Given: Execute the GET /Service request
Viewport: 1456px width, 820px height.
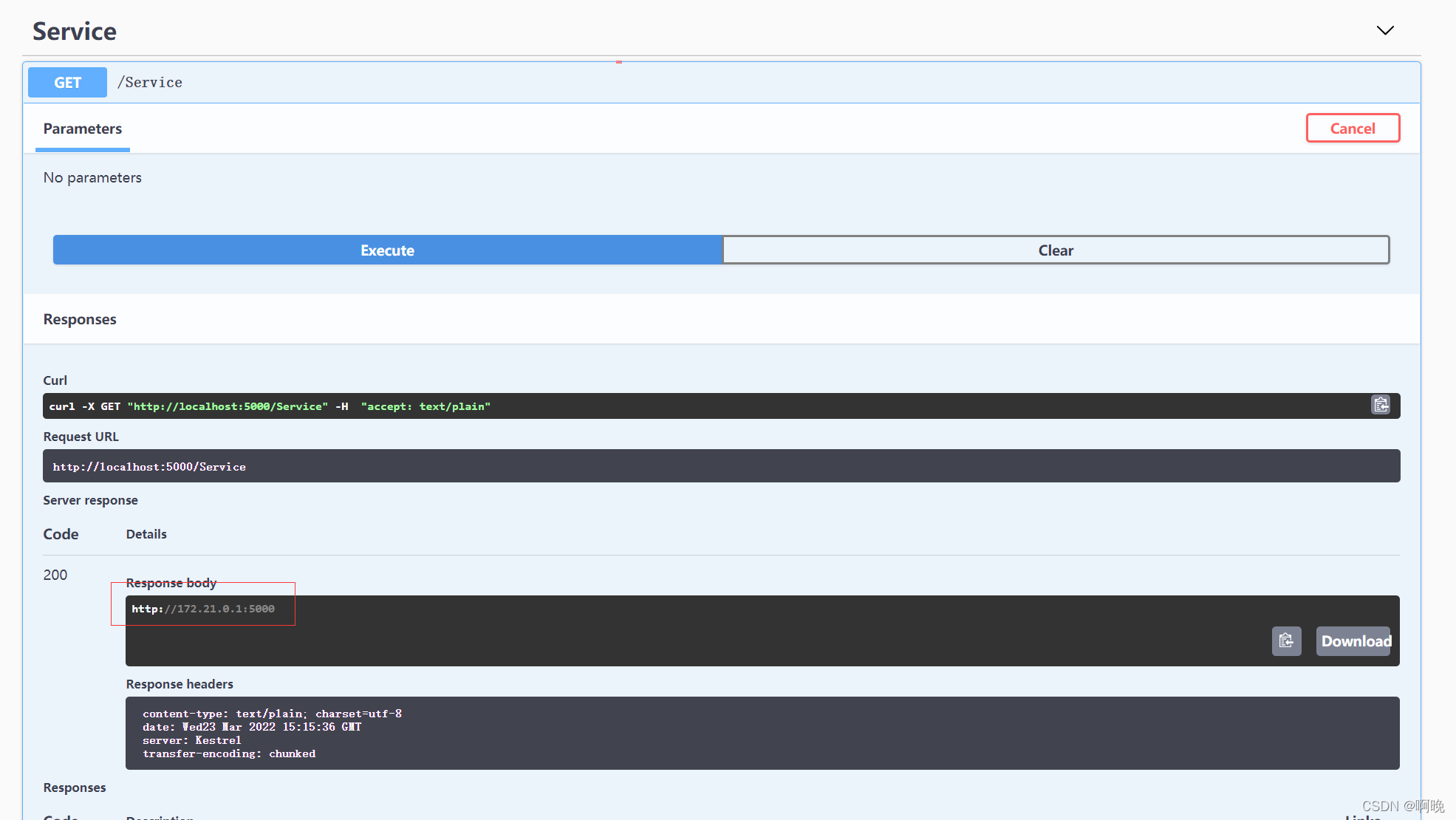Looking at the screenshot, I should point(387,250).
